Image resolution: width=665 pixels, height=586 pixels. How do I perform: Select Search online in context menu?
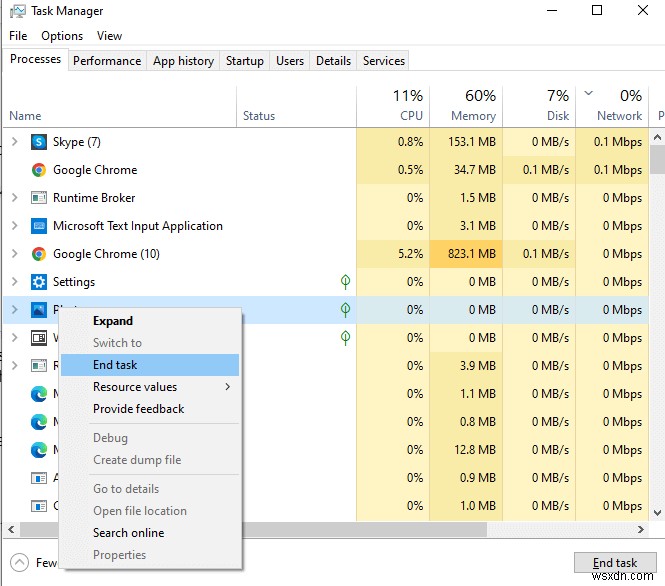pyautogui.click(x=128, y=533)
